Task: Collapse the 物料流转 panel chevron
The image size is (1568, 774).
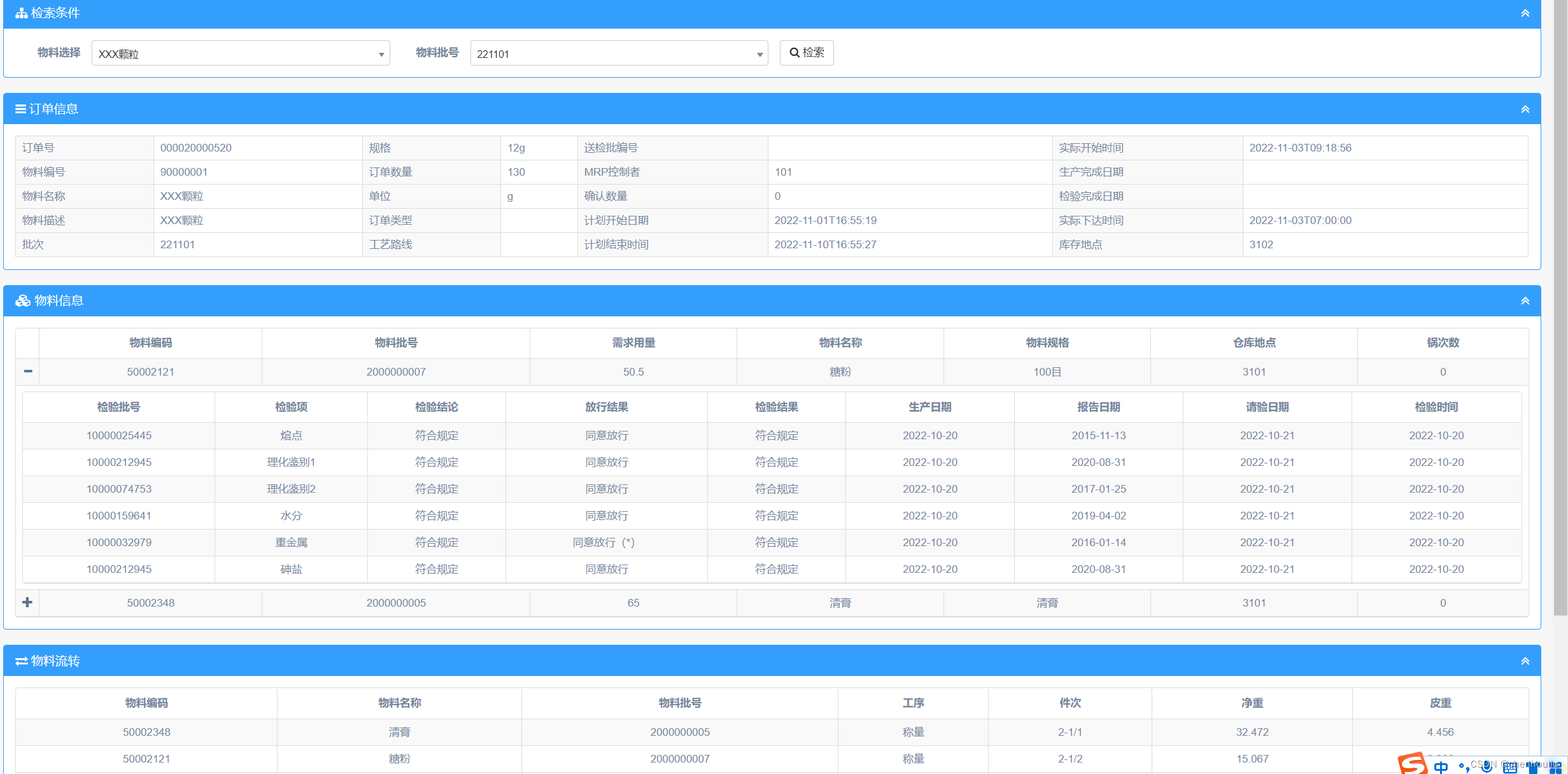Action: coord(1525,661)
